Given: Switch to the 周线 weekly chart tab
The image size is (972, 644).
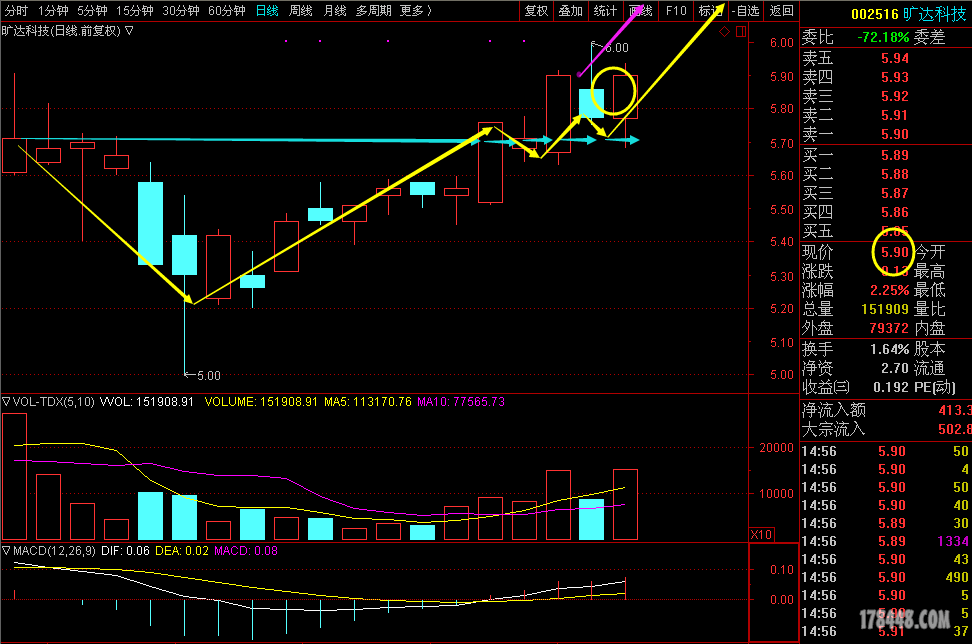Looking at the screenshot, I should [301, 11].
